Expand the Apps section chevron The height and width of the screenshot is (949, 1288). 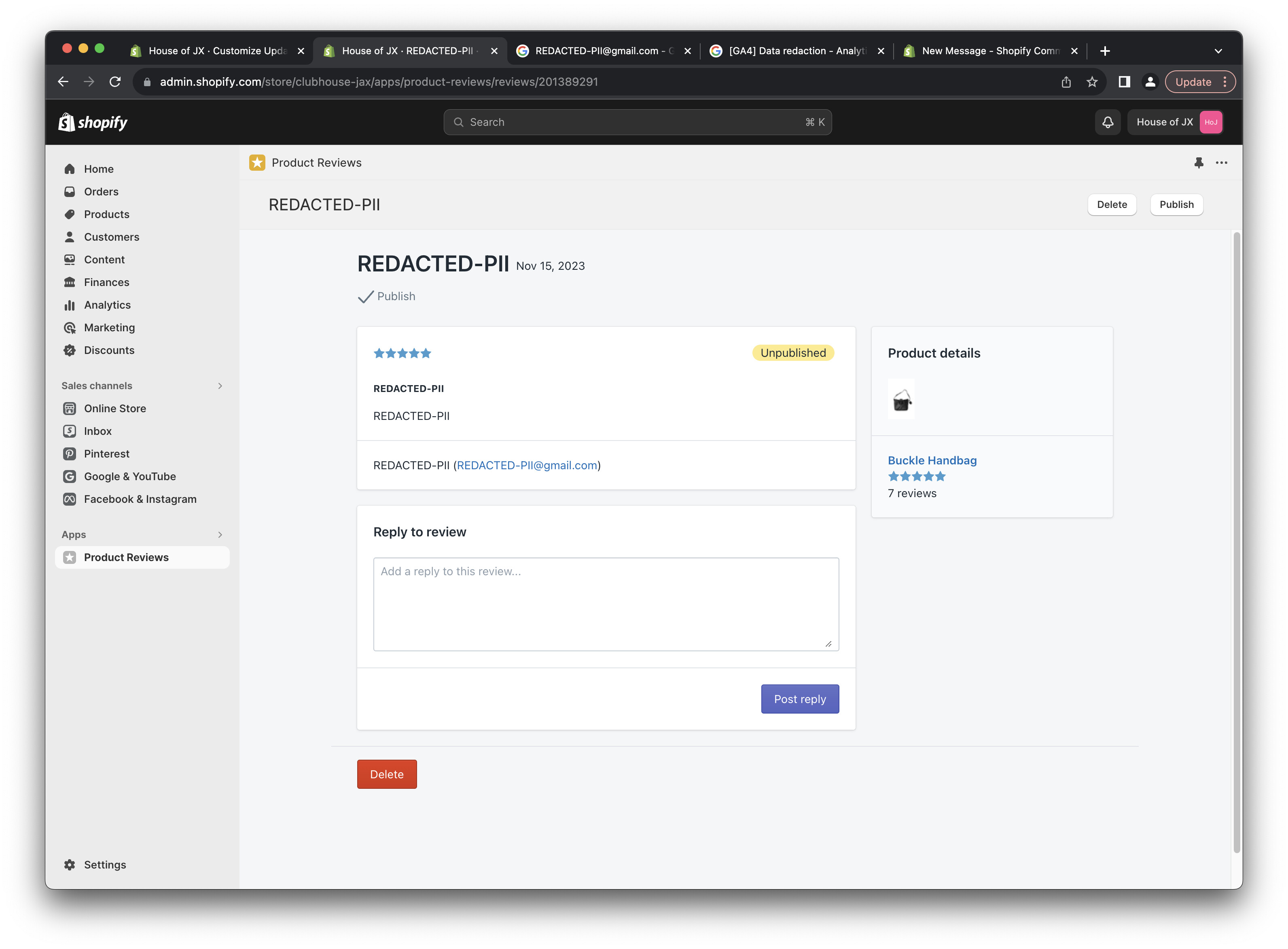point(220,534)
